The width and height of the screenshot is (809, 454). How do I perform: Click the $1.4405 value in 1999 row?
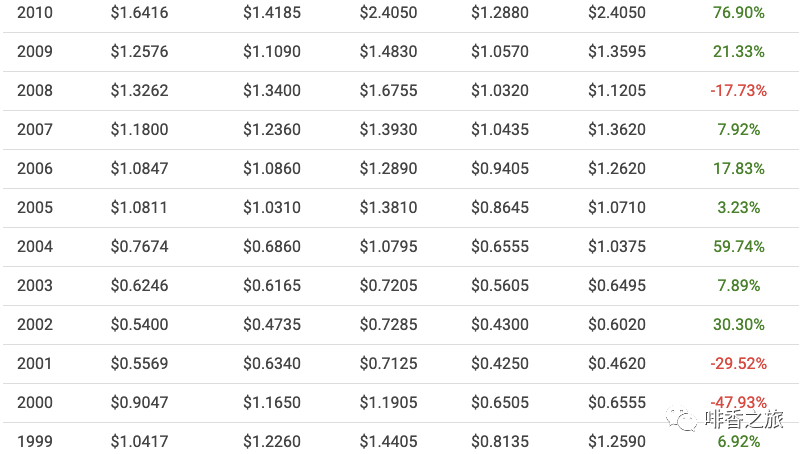coord(388,442)
